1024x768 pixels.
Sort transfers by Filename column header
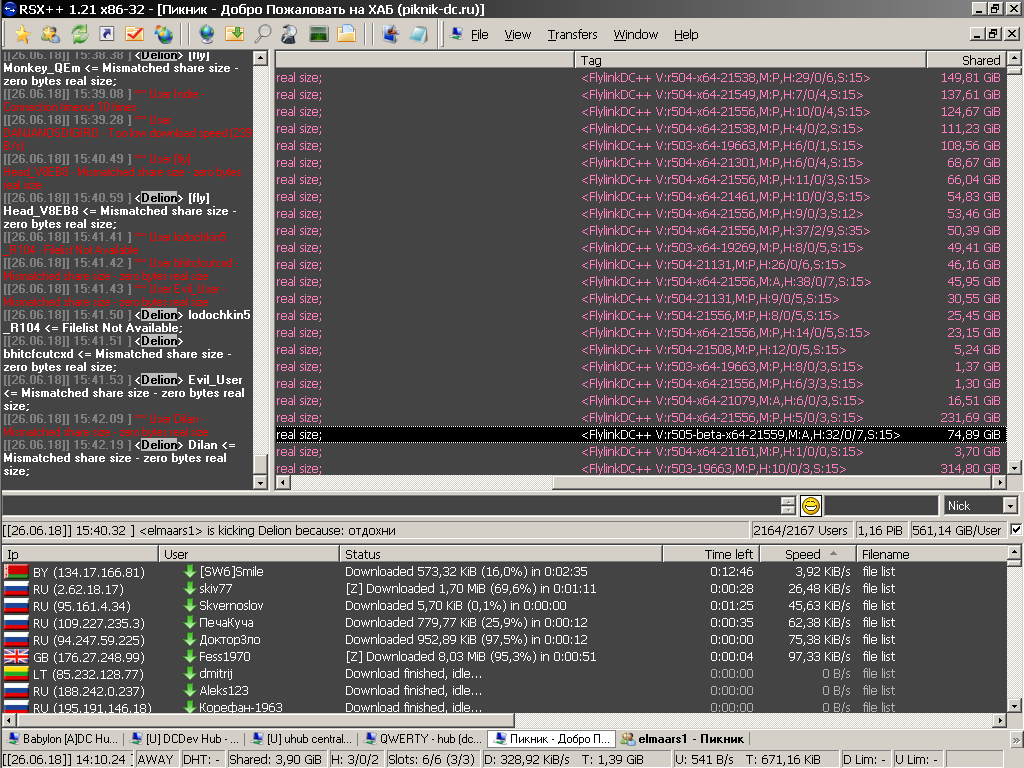pyautogui.click(x=931, y=554)
